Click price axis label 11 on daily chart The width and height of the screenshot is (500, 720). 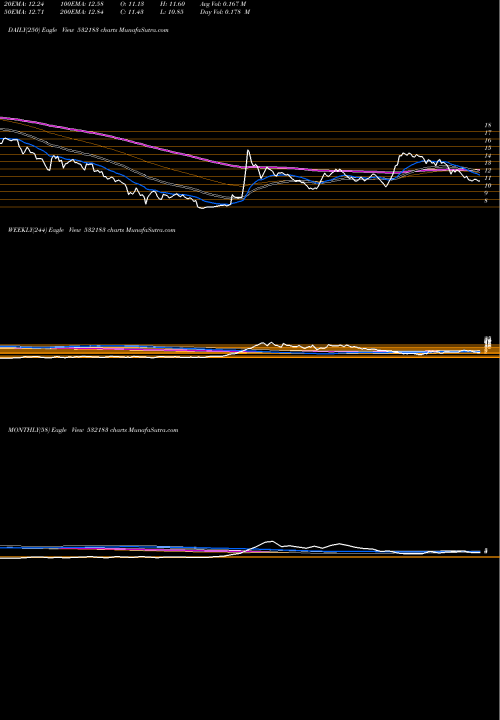(x=488, y=178)
